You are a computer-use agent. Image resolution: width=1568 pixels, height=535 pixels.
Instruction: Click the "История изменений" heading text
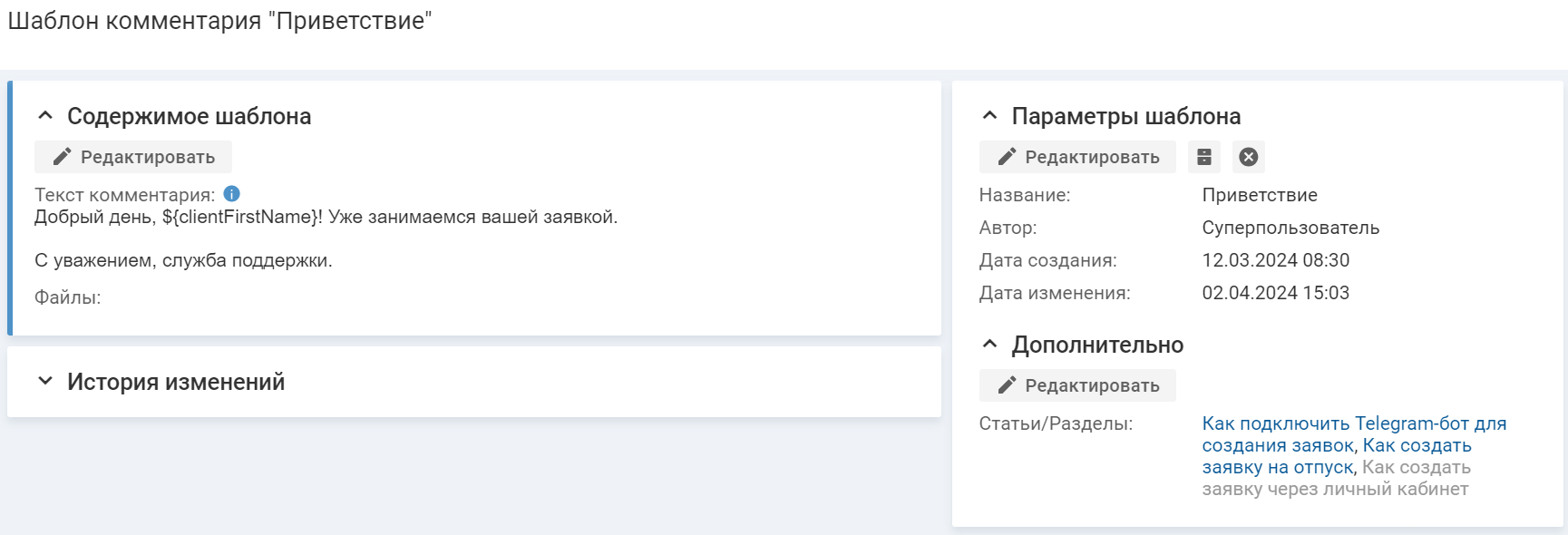[176, 382]
